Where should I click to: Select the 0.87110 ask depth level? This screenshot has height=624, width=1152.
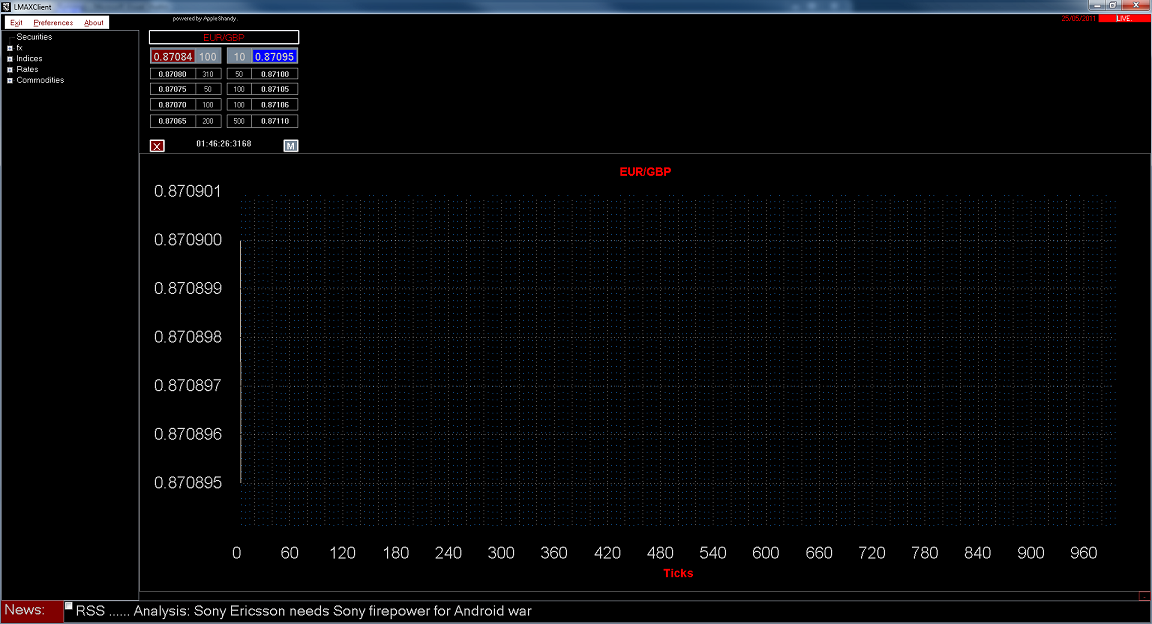(x=274, y=121)
